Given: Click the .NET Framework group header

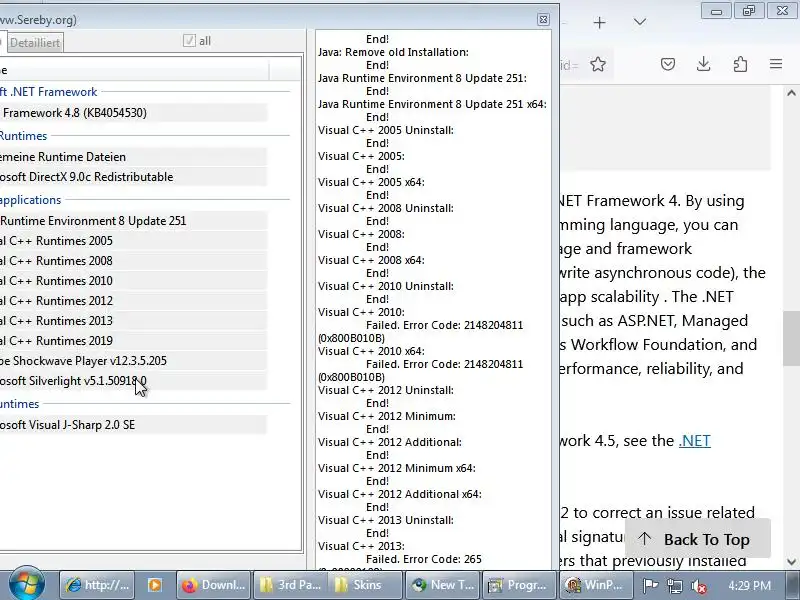Looking at the screenshot, I should pyautogui.click(x=48, y=92).
